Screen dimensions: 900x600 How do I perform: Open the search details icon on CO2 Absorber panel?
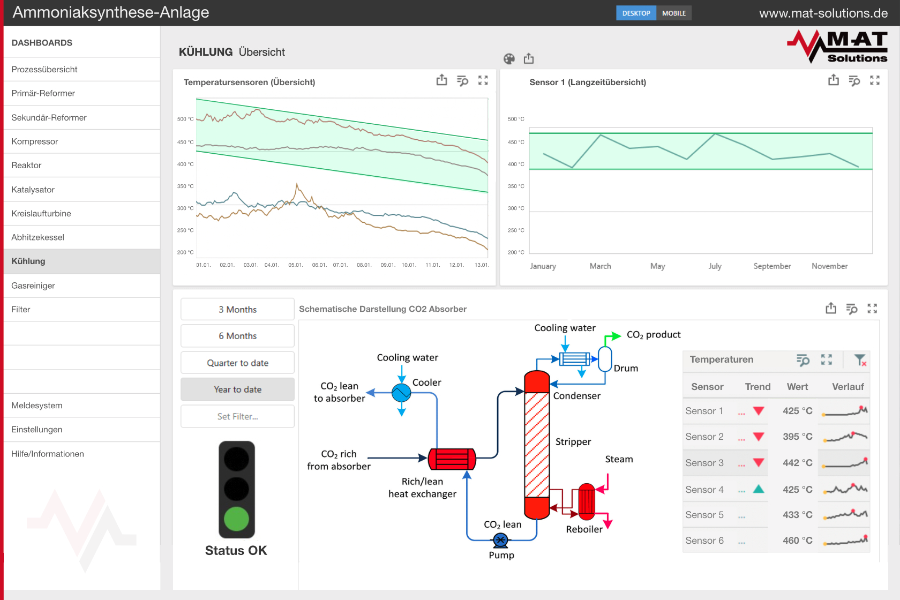click(x=851, y=309)
